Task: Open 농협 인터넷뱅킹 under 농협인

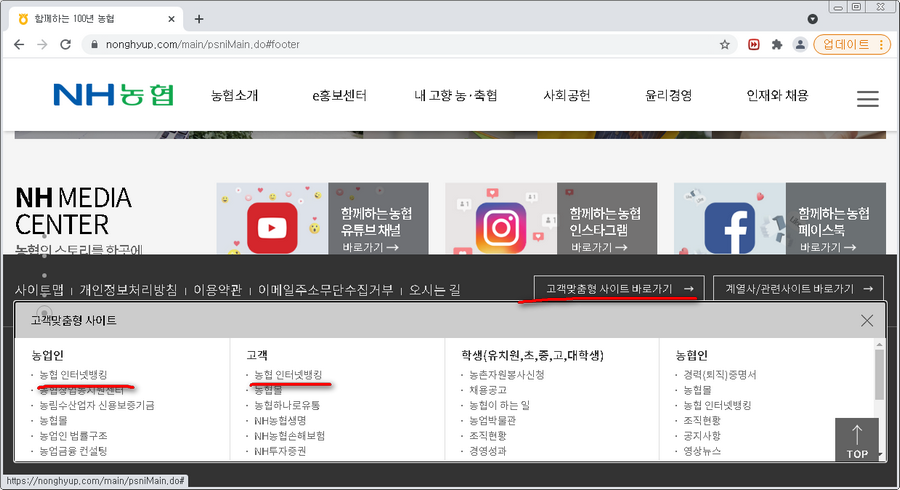Action: pos(717,406)
